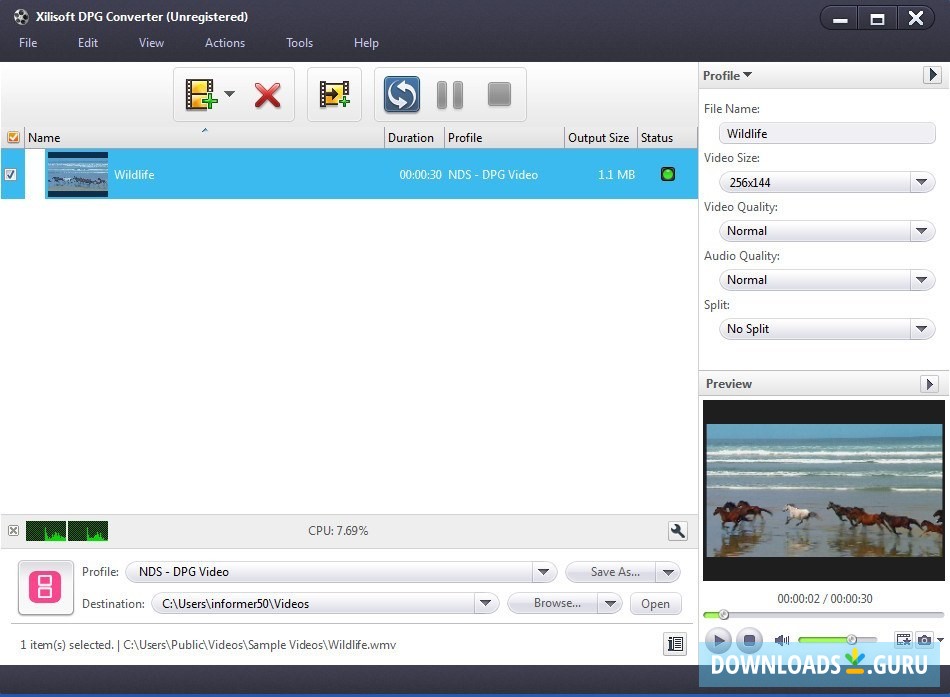Remove selected file with red X icon
This screenshot has height=697, width=950.
point(267,95)
